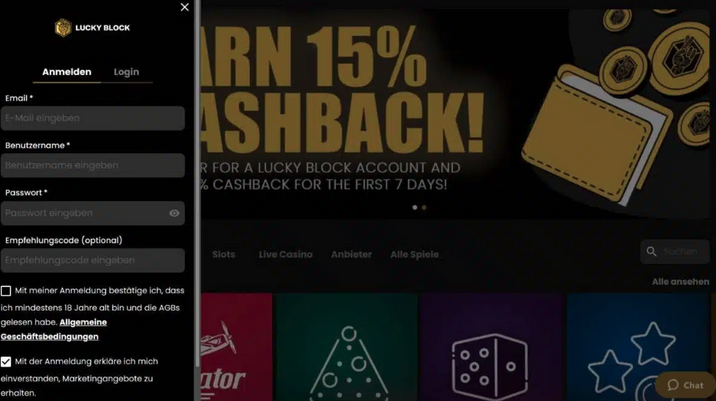The width and height of the screenshot is (716, 401).
Task: Open the Plinko pyramid game tile
Action: [x=347, y=347]
